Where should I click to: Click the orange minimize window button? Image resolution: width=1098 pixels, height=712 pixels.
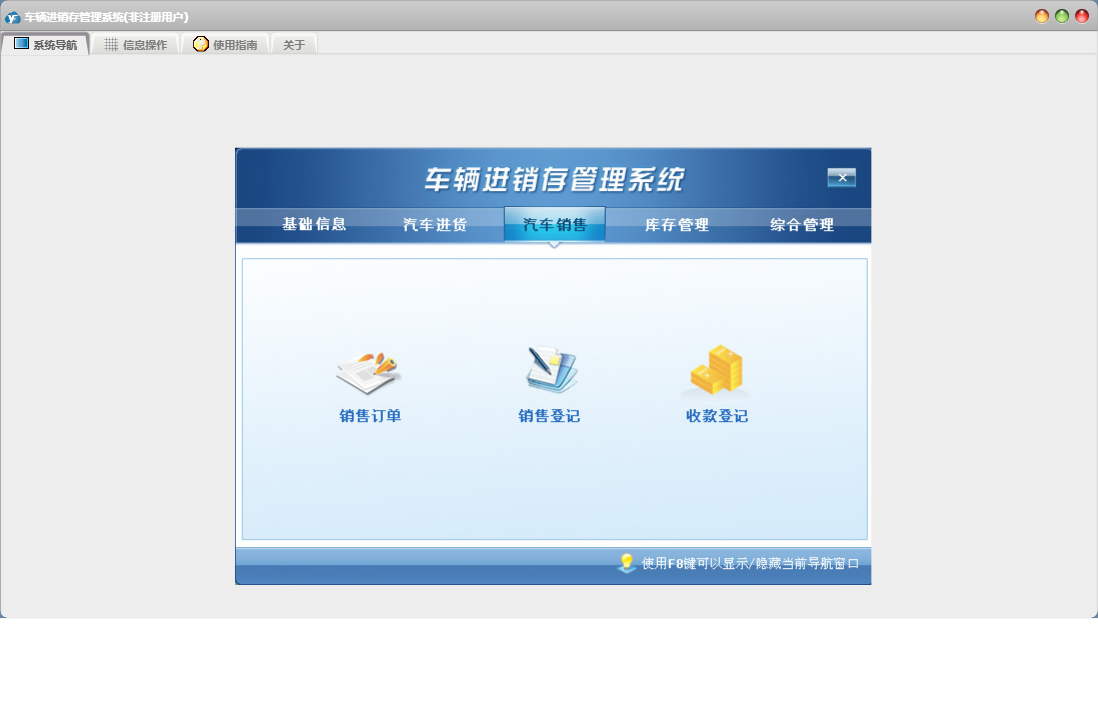[1041, 16]
